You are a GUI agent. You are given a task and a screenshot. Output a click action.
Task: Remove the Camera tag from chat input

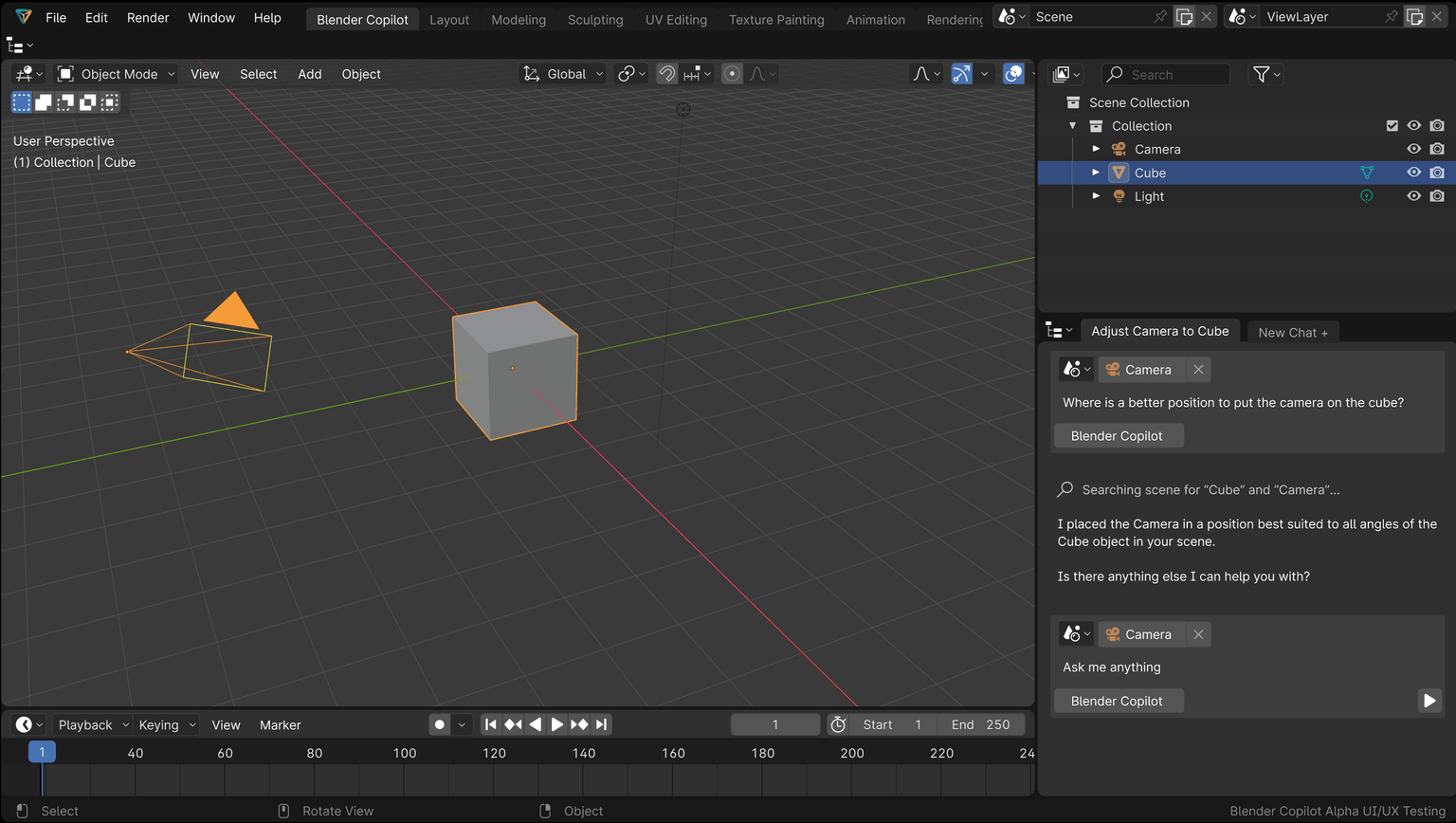(x=1198, y=634)
